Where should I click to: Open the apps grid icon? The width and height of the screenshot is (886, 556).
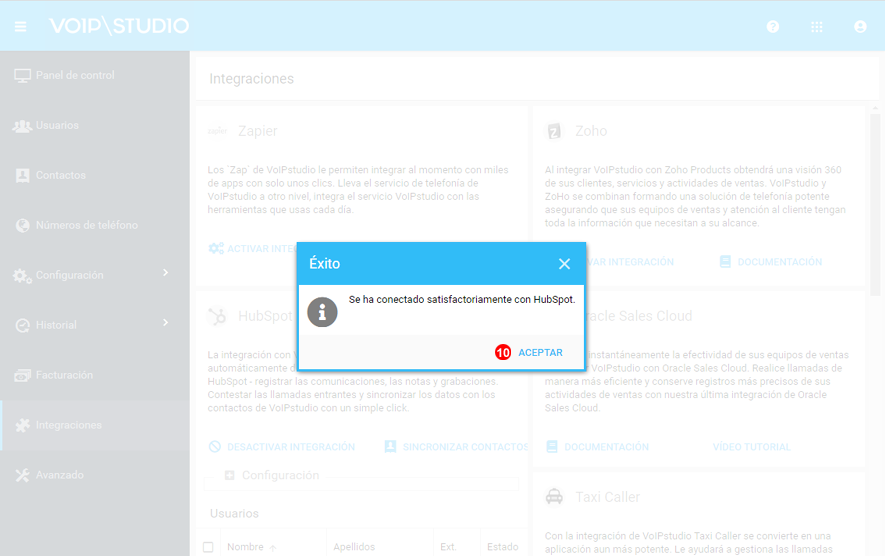tap(816, 27)
